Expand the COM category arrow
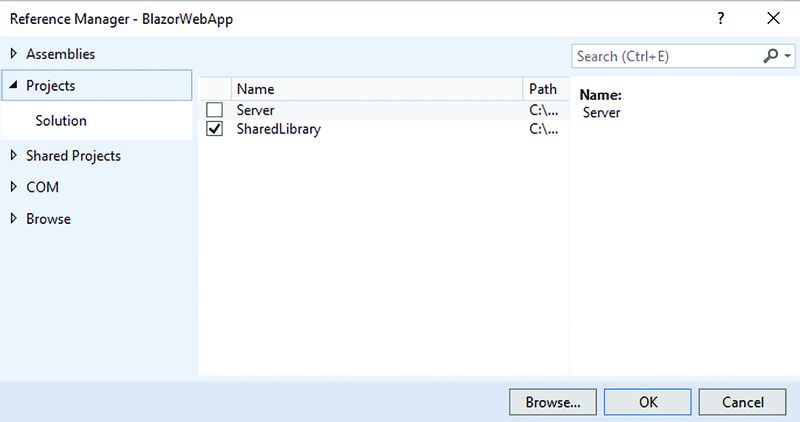The height and width of the screenshot is (422, 800). [14, 187]
